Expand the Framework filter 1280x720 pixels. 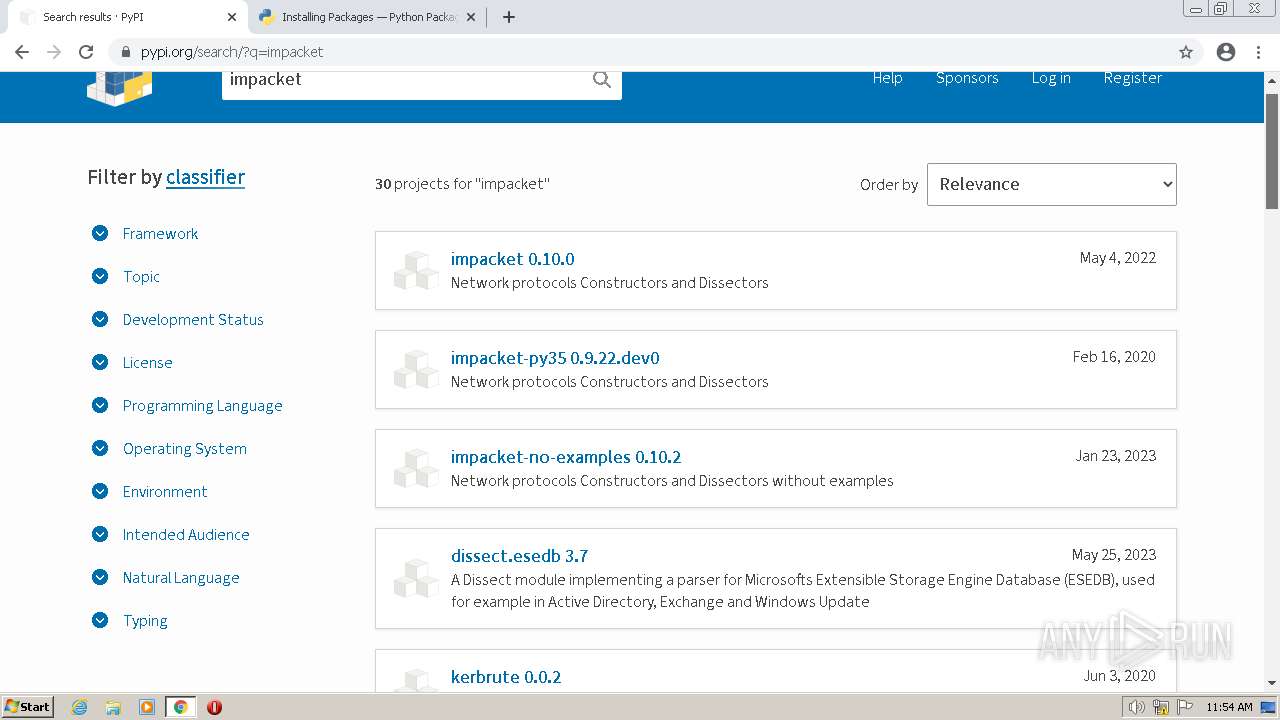100,233
